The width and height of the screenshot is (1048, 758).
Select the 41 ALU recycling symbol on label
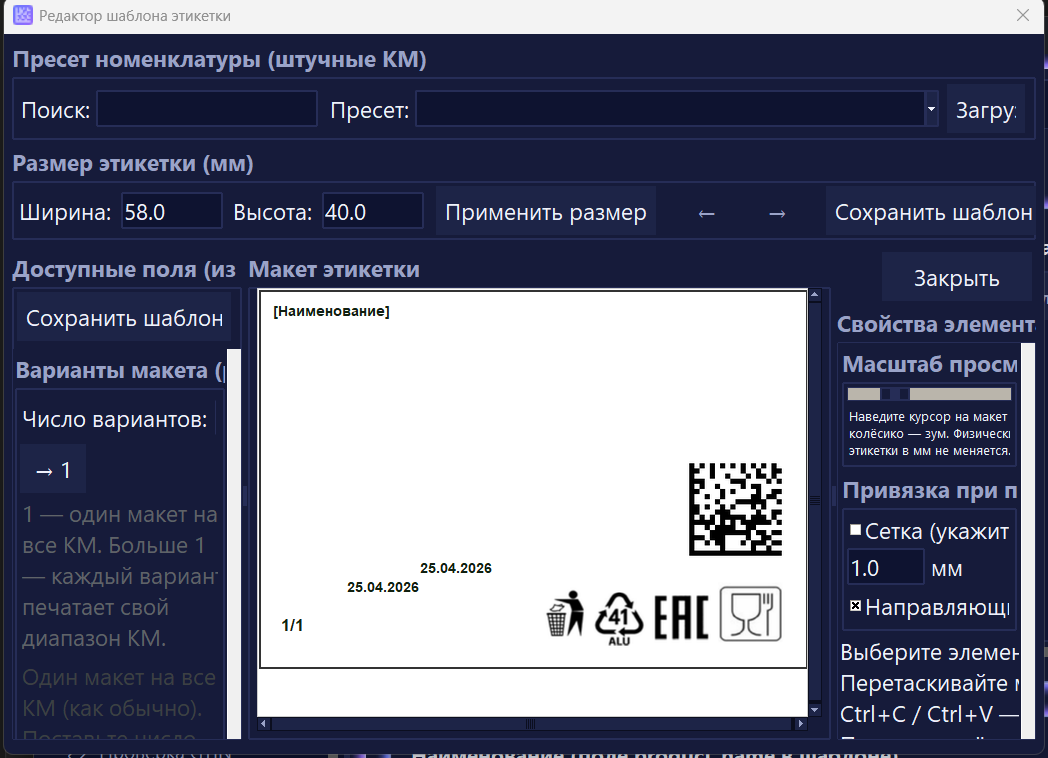[x=619, y=618]
